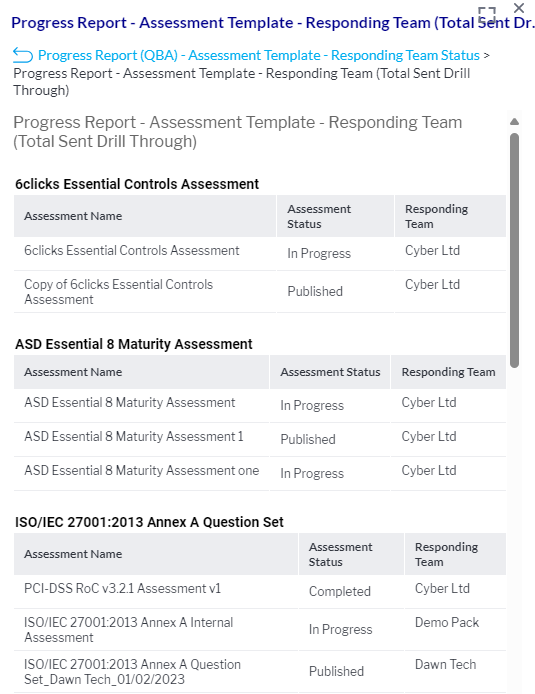This screenshot has height=694, width=535.
Task: Select ASD Essential 8 Maturity Assessment 1 row
Action: point(260,439)
